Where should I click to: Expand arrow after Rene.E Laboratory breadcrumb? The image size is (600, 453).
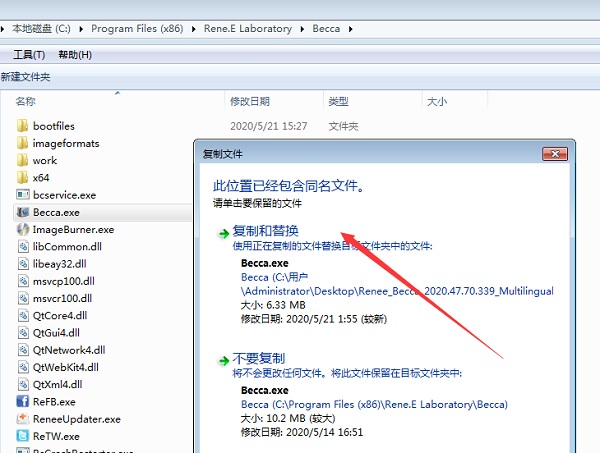(x=302, y=29)
